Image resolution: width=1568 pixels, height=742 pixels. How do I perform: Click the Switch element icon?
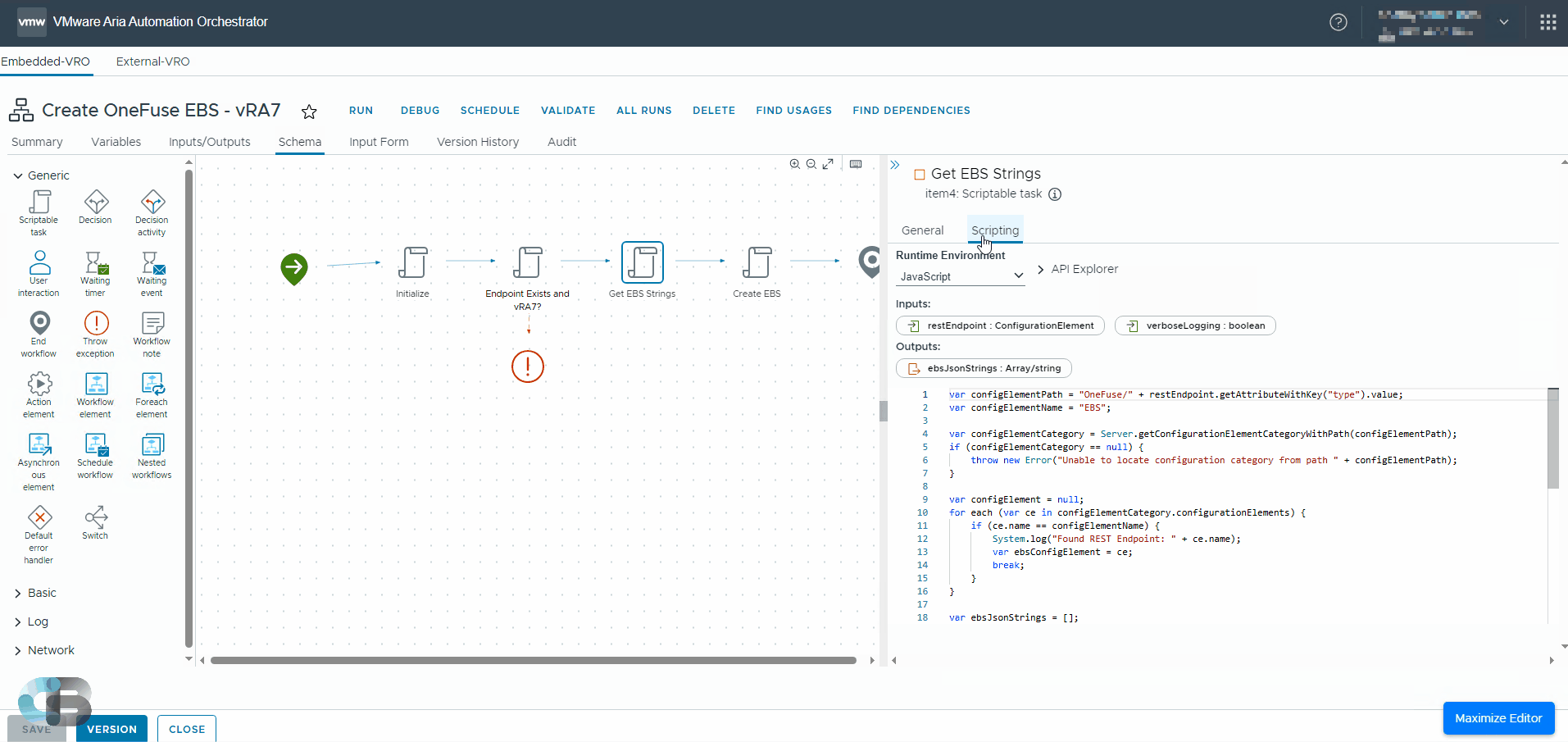95,518
